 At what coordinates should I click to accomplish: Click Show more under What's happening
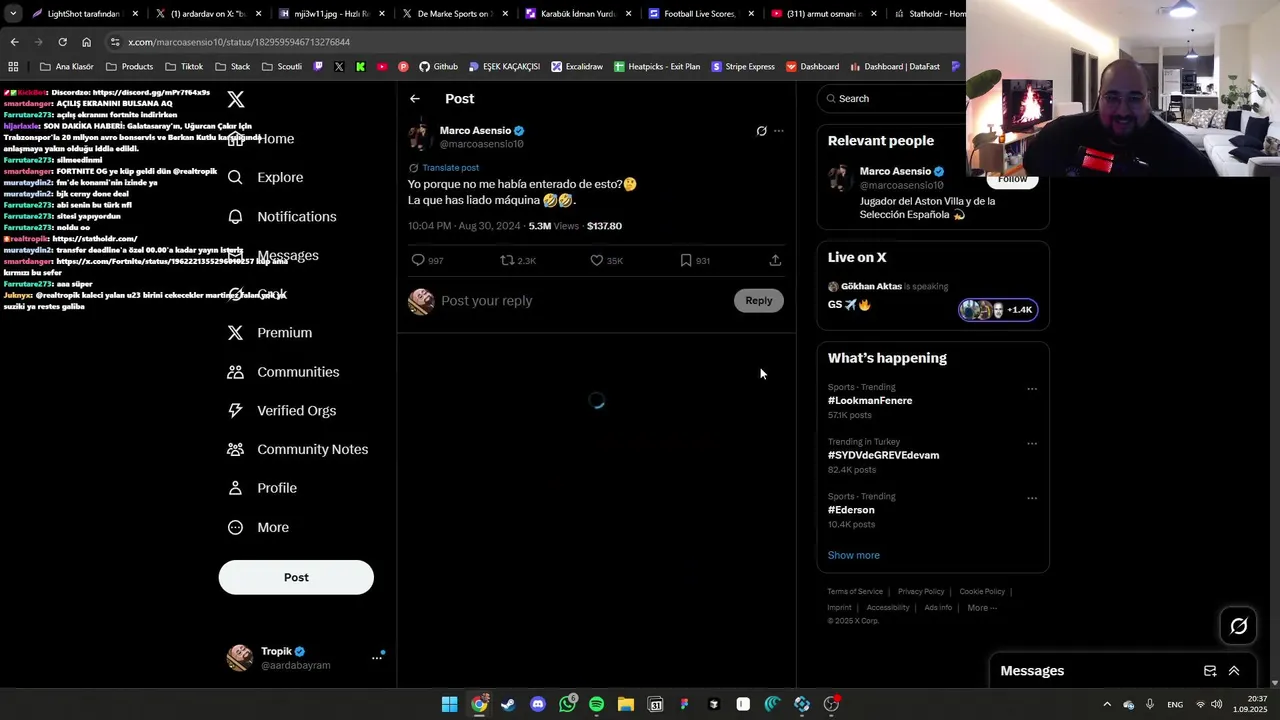click(854, 555)
